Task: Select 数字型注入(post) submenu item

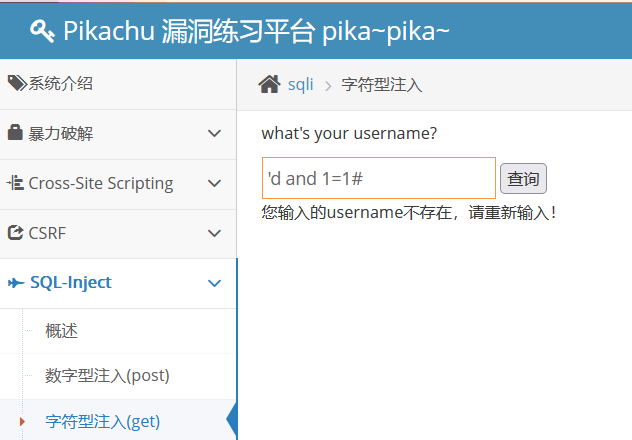Action: coord(107,376)
